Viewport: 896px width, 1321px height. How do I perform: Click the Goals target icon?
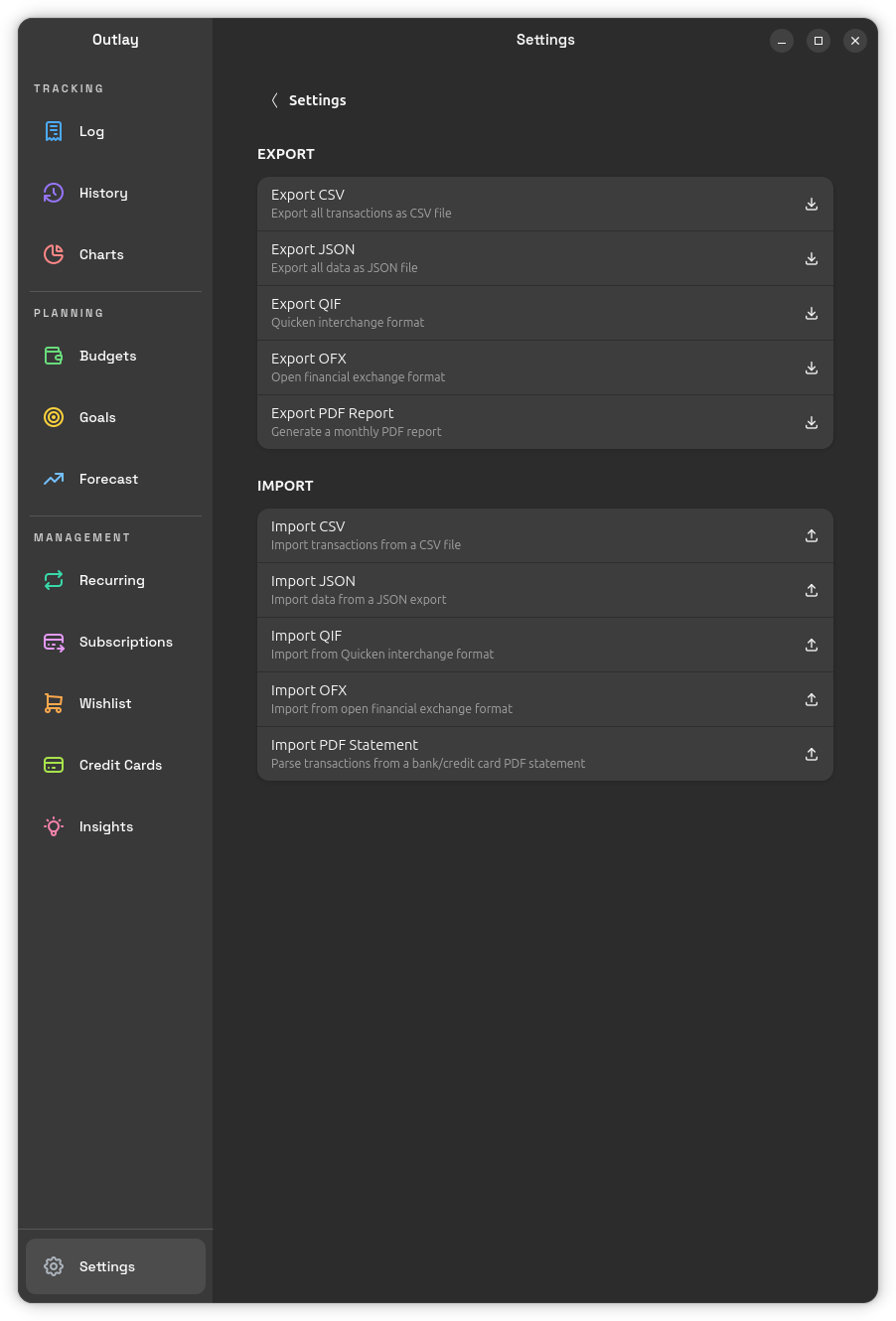(x=54, y=417)
